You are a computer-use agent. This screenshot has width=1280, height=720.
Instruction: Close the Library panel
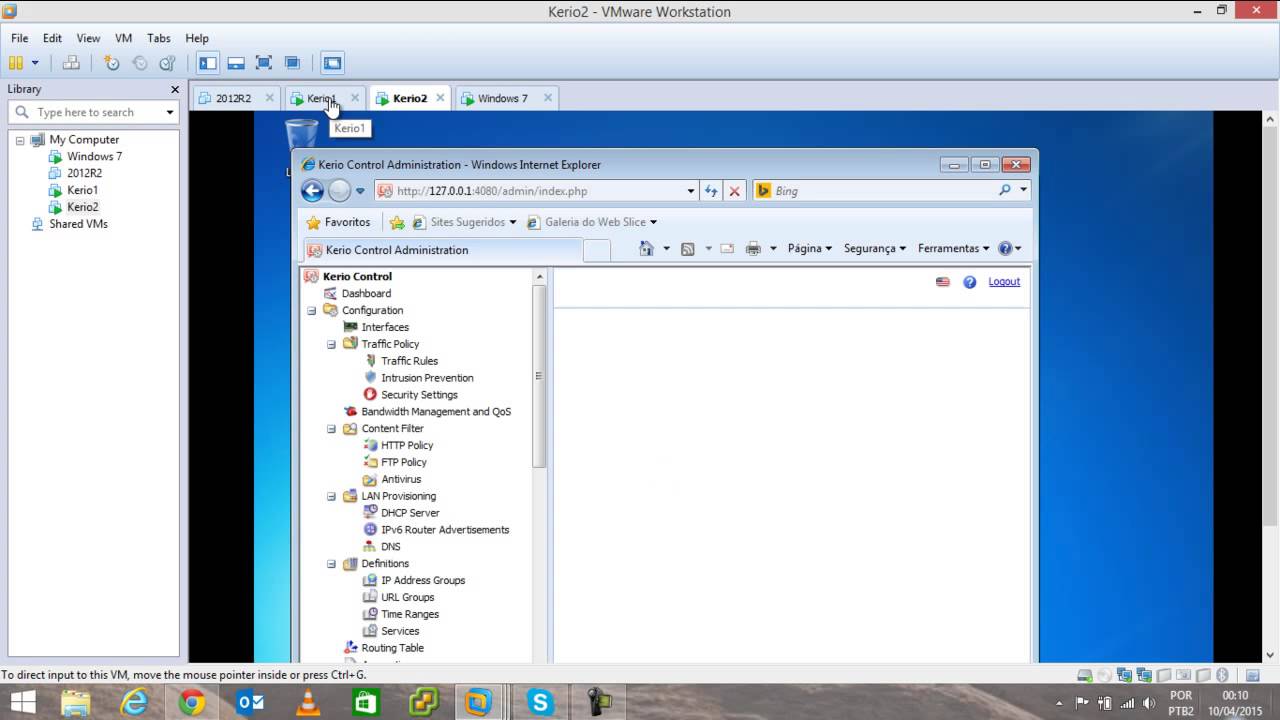click(175, 90)
